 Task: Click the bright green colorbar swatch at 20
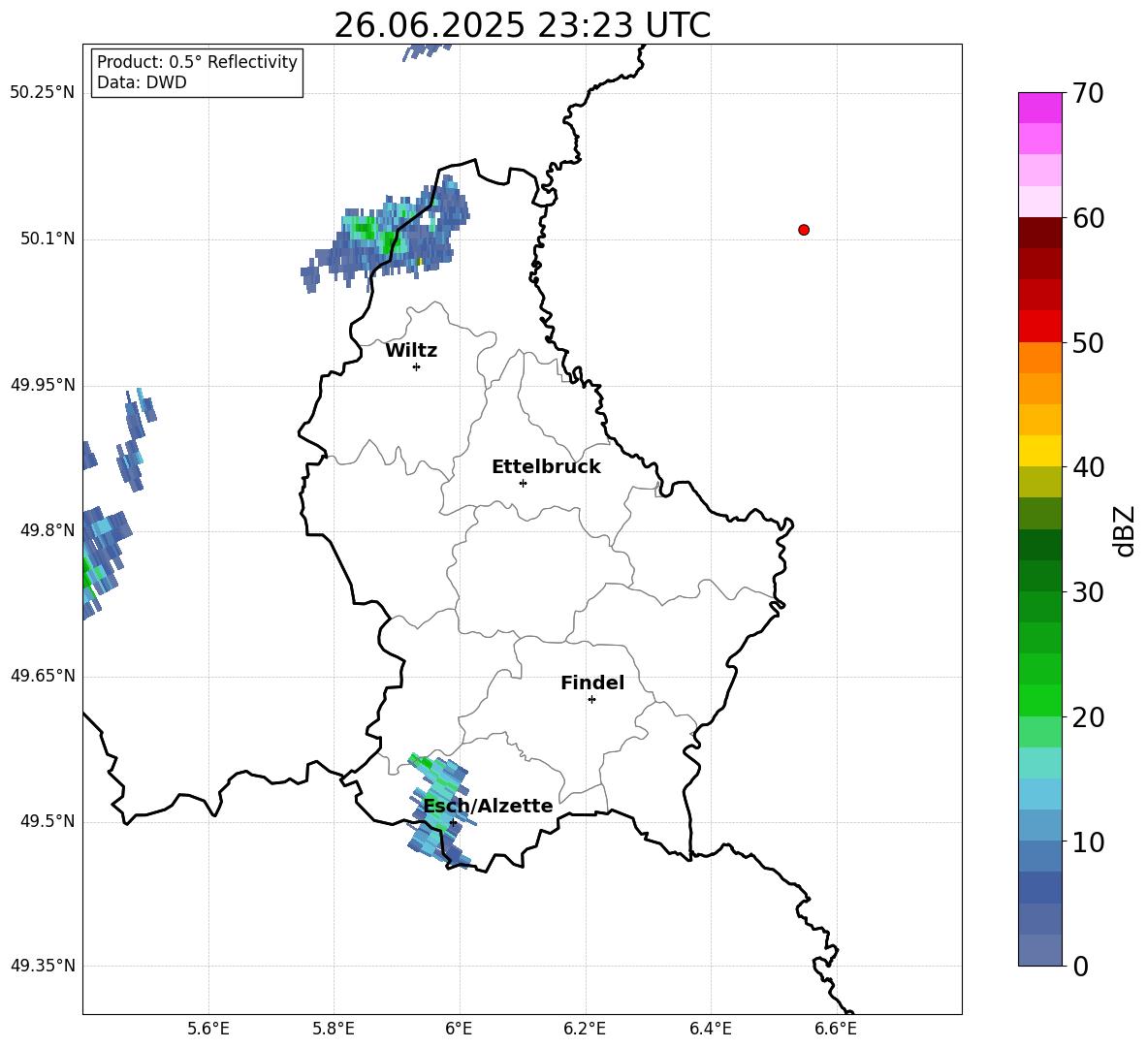point(1040,700)
